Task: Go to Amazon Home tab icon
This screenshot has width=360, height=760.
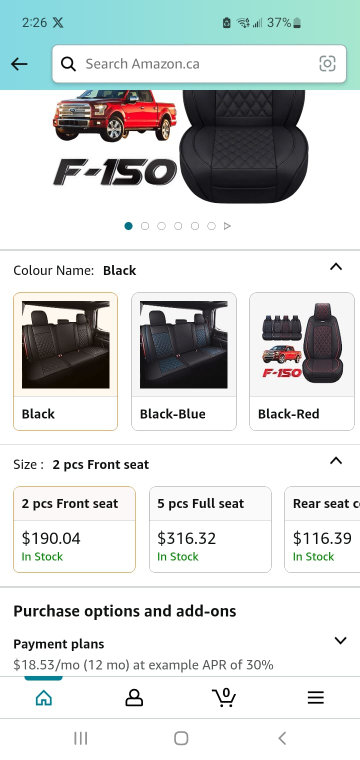Action: point(44,697)
